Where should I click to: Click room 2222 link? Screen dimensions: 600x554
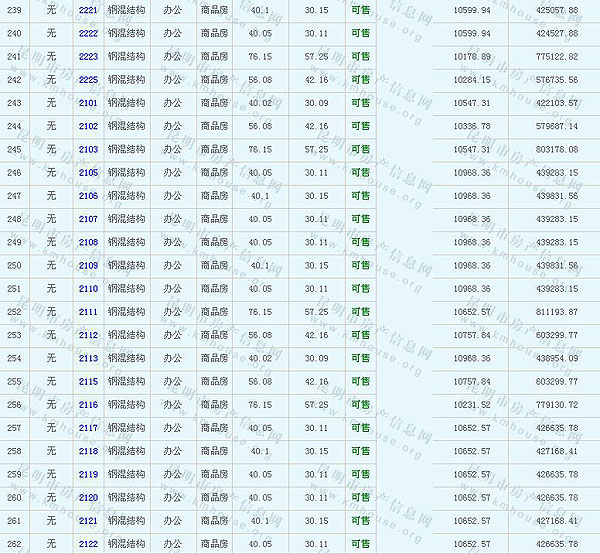click(88, 33)
